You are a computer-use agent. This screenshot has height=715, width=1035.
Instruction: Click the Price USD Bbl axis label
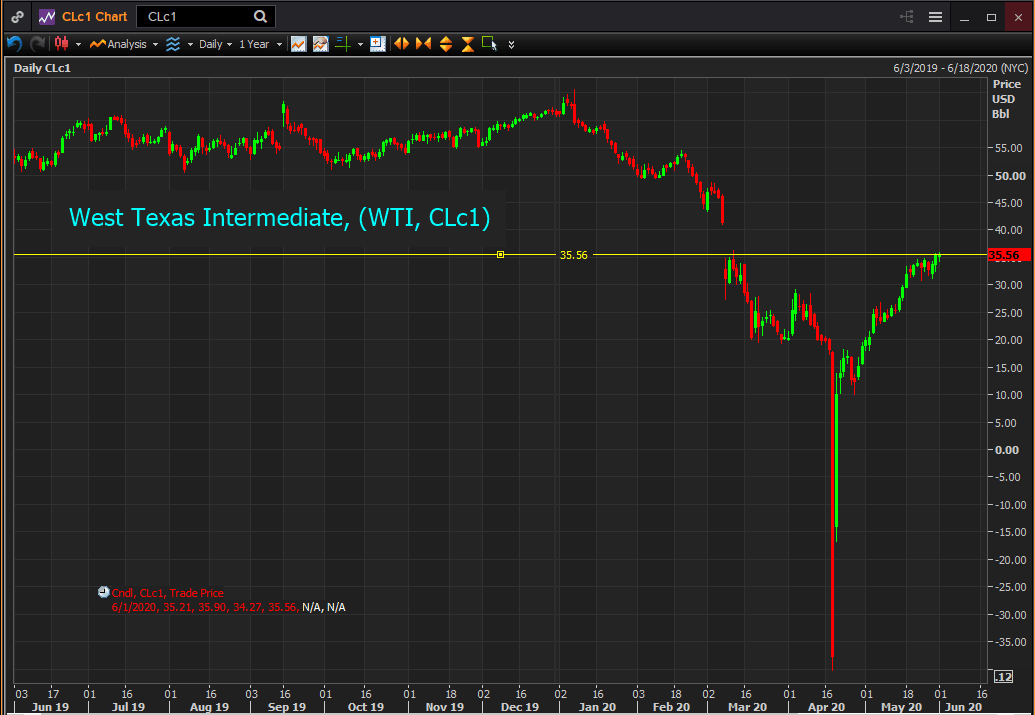pyautogui.click(x=1006, y=99)
